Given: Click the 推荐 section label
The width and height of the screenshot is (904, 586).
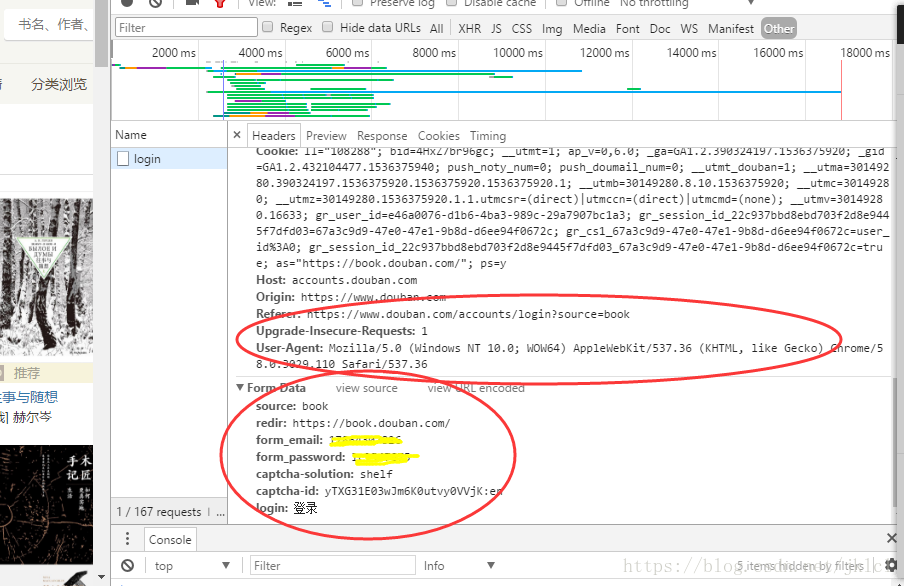Looking at the screenshot, I should coord(27,373).
